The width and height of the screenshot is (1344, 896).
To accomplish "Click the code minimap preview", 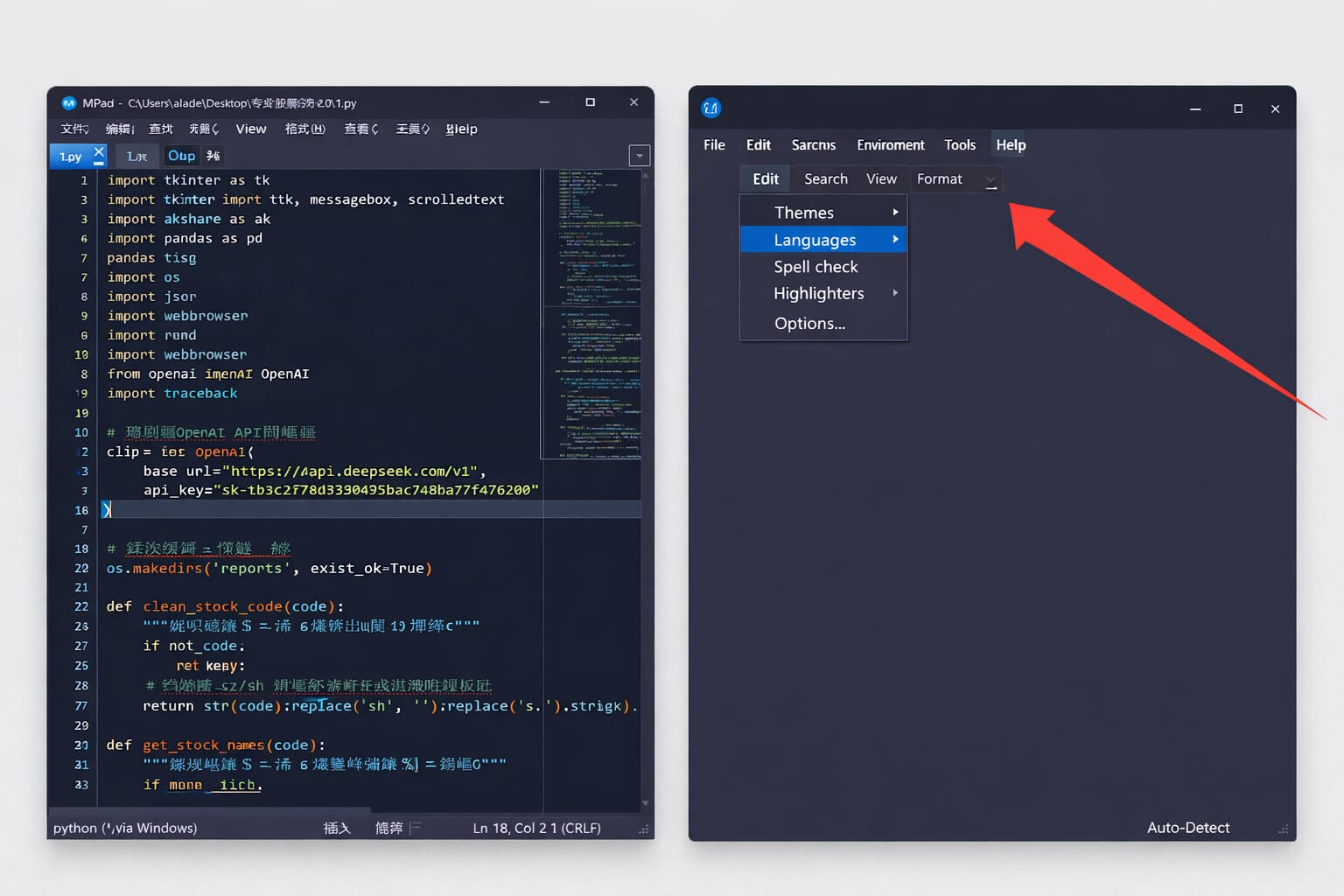I will pyautogui.click(x=592, y=313).
